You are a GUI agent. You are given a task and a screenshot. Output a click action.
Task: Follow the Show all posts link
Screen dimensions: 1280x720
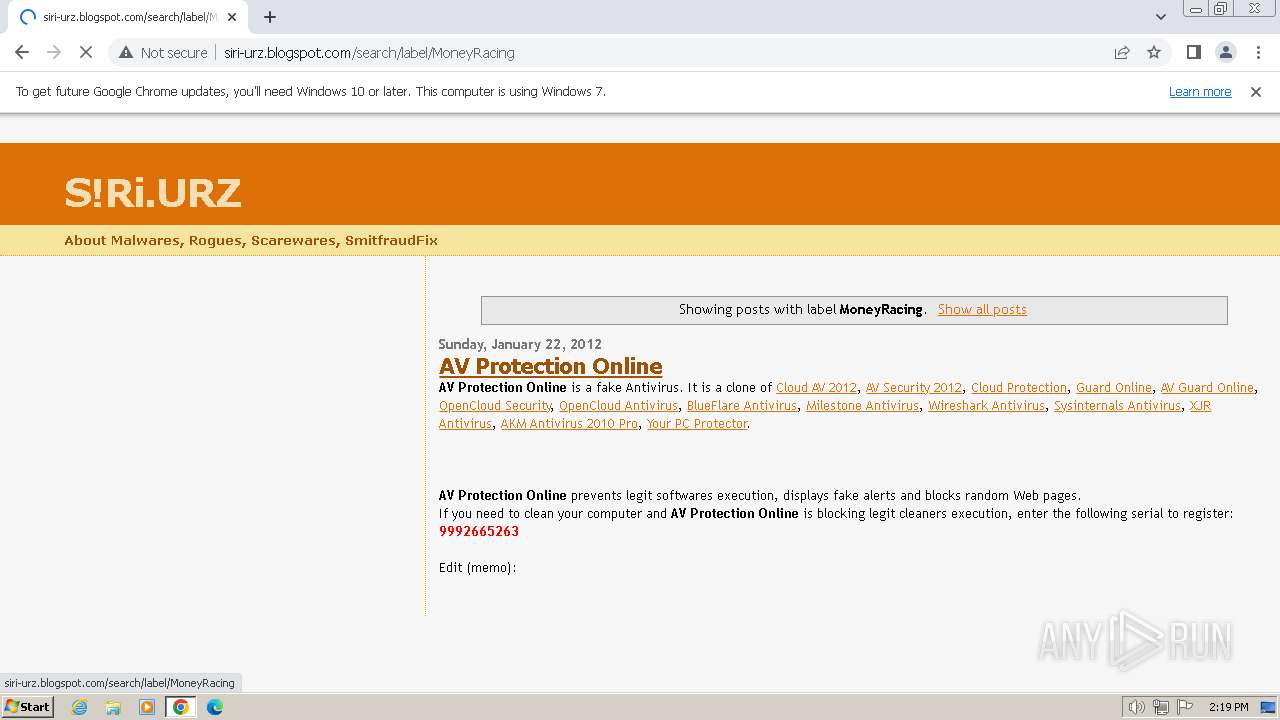coord(982,309)
